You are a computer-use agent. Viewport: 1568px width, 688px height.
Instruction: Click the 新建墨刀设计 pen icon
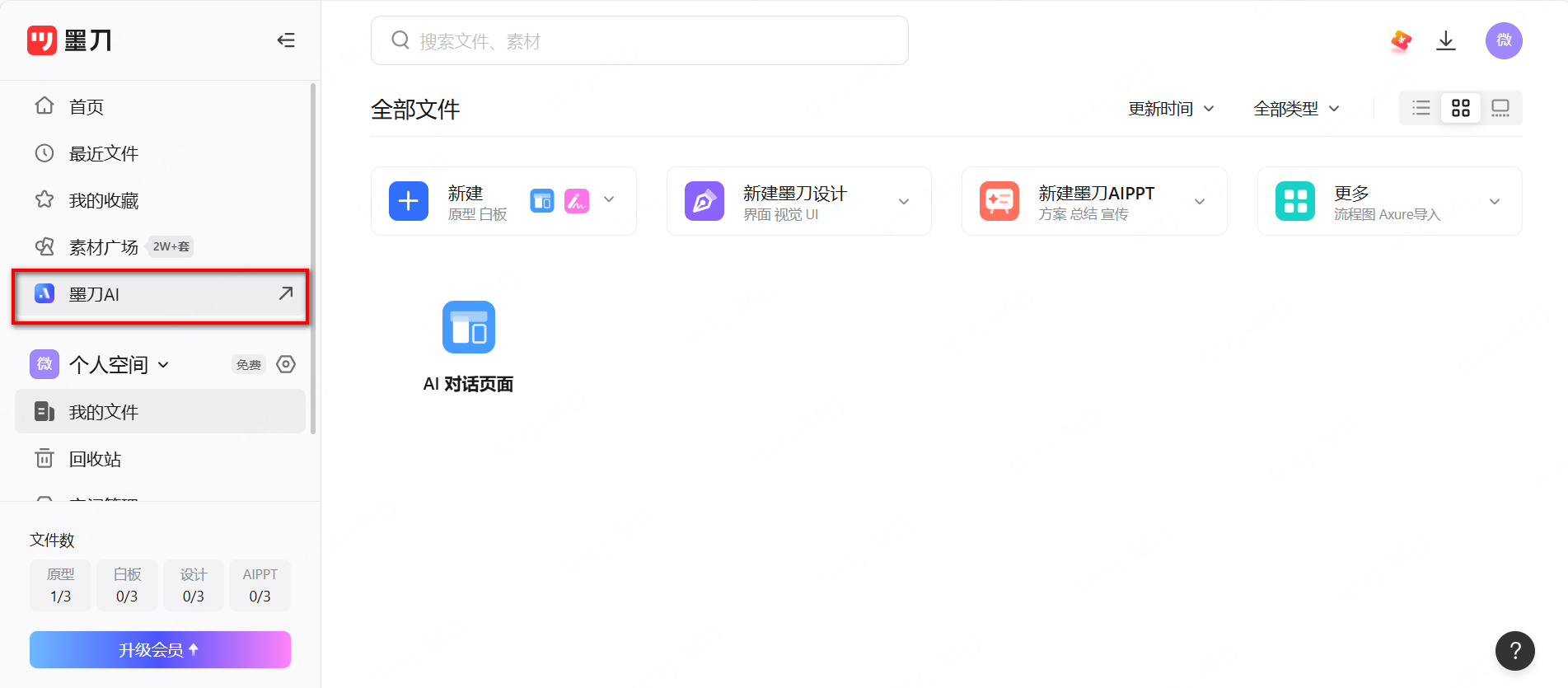[x=704, y=201]
